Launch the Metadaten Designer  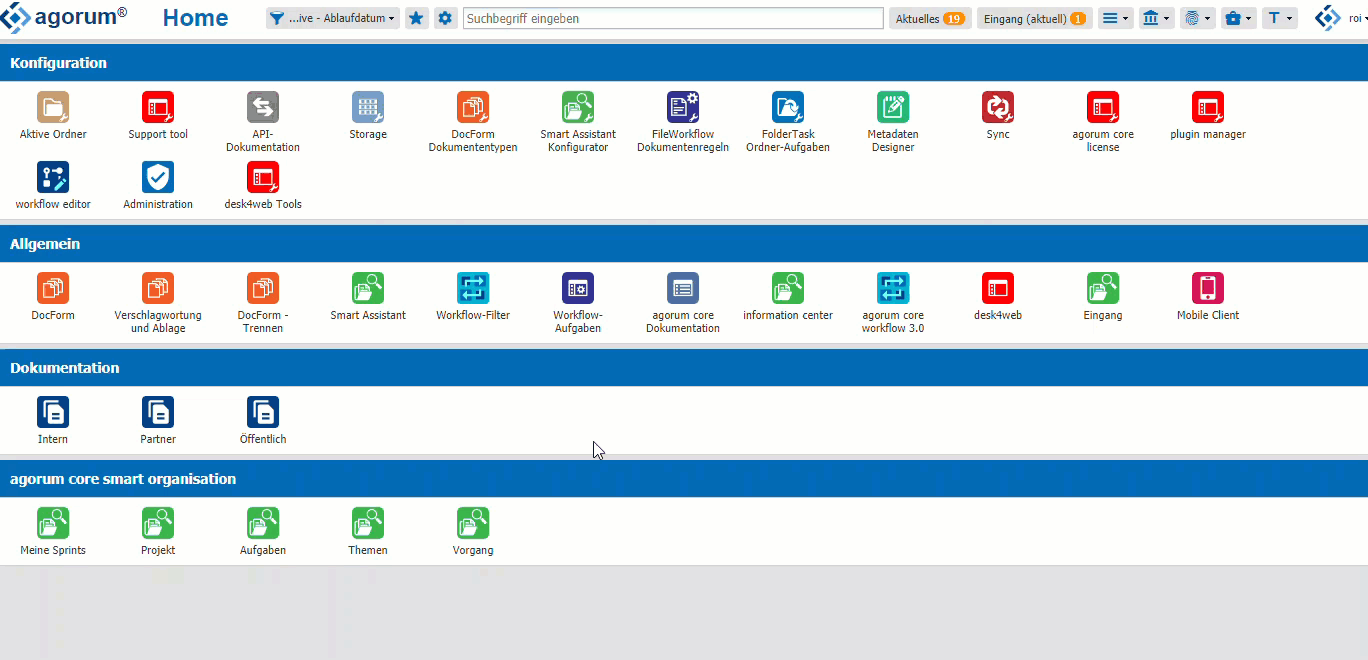[893, 107]
